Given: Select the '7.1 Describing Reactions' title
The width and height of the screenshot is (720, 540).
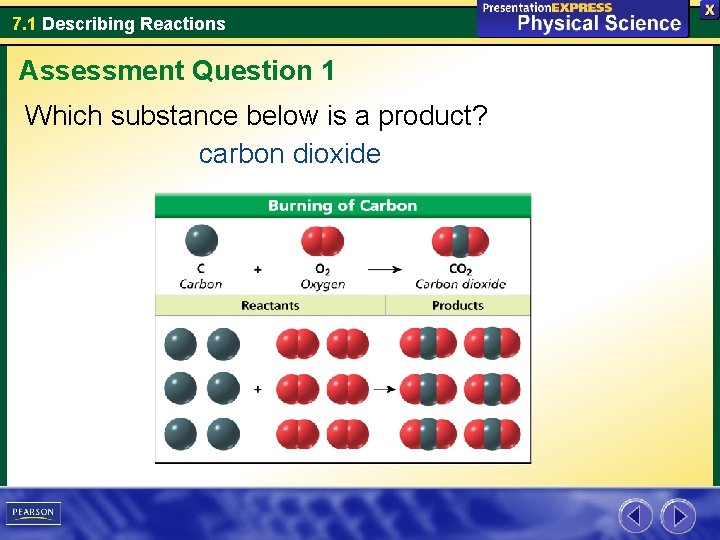Looking at the screenshot, I should click(119, 23).
